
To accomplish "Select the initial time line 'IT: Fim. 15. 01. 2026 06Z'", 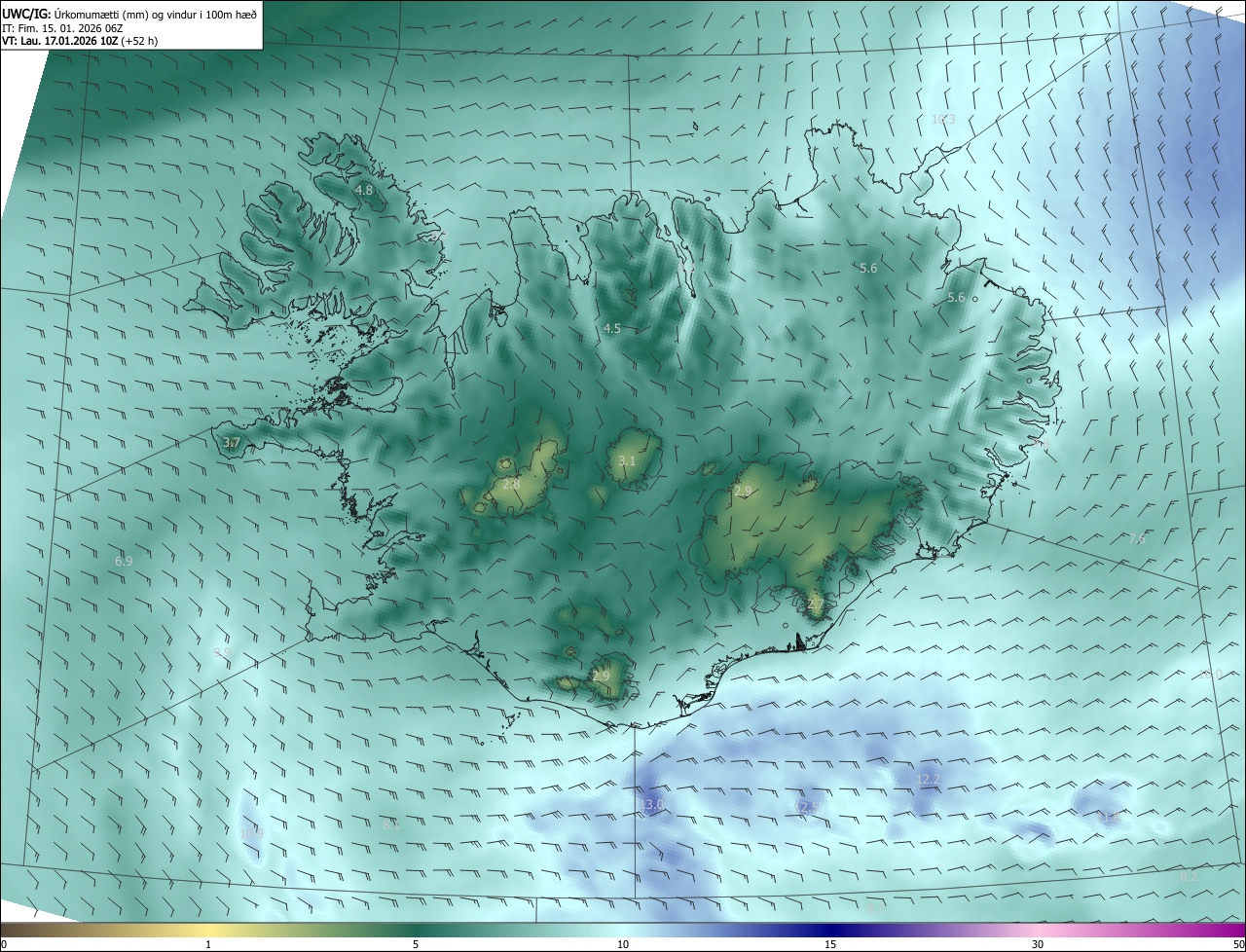I will 61,27.
